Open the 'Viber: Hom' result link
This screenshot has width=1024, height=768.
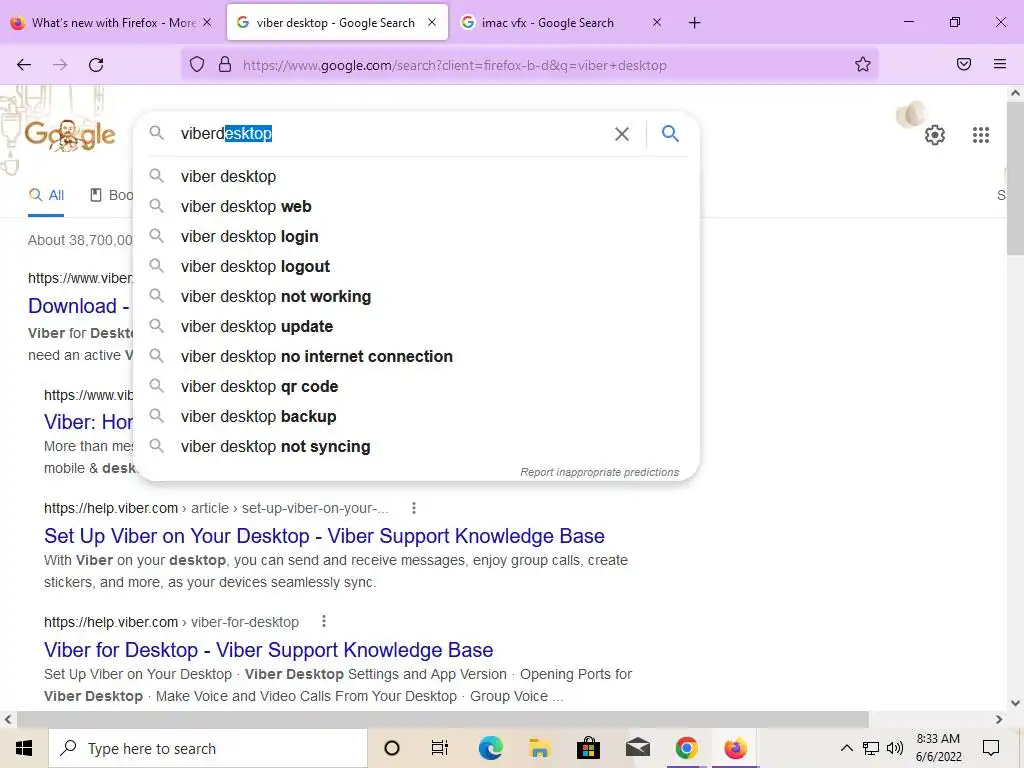pos(88,422)
